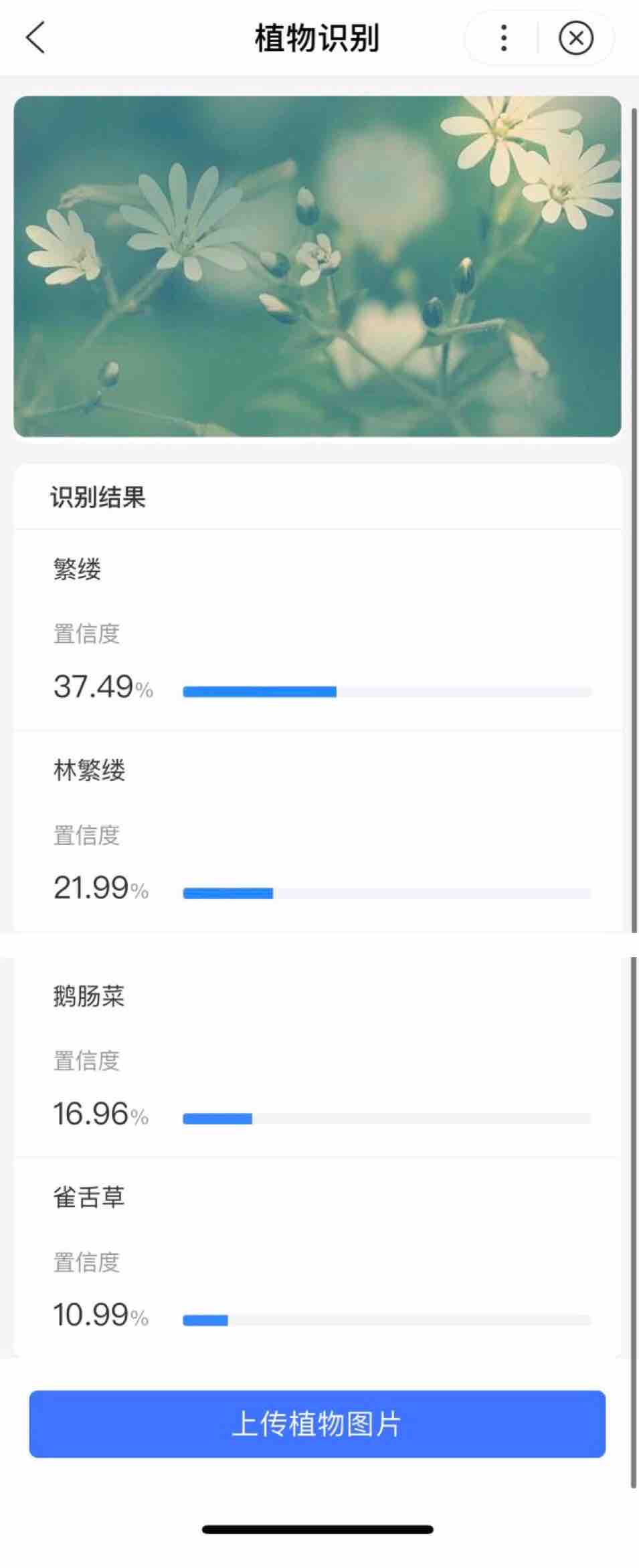Click the 37.49% confidence value
This screenshot has height=1568, width=639.
click(103, 687)
